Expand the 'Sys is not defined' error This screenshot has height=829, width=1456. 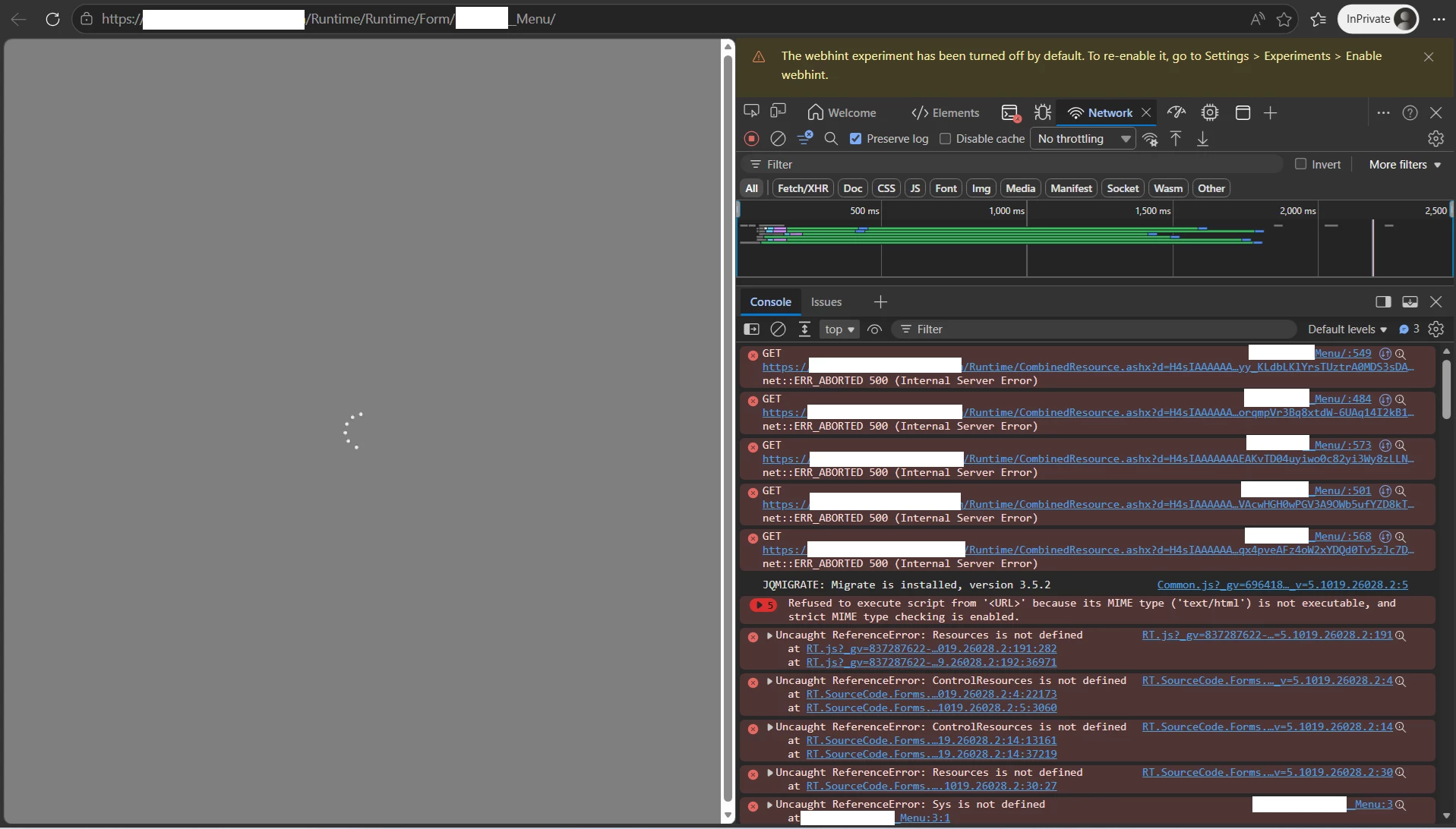769,805
